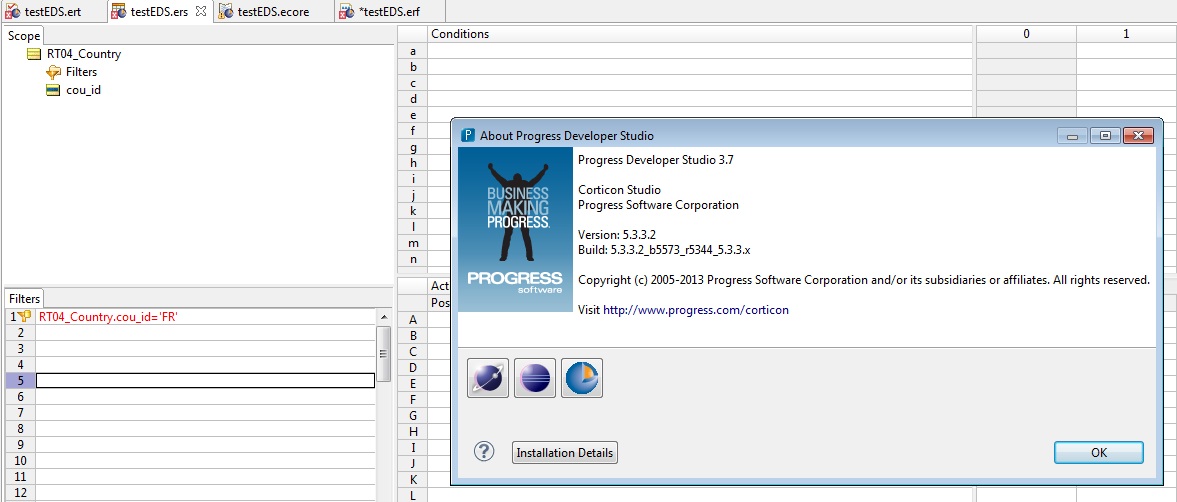Viewport: 1177px width, 502px height.
Task: Close the About dialog with X
Action: (x=1139, y=136)
